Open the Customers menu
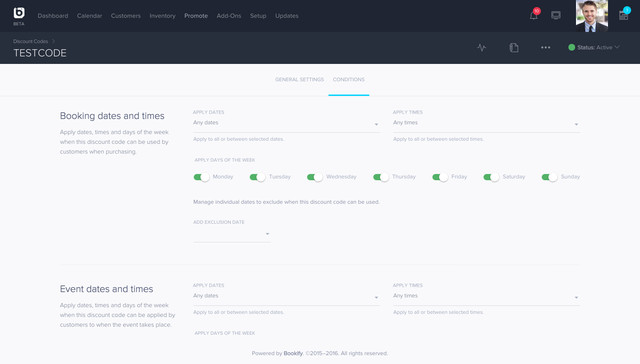Image resolution: width=640 pixels, height=364 pixels. (126, 16)
